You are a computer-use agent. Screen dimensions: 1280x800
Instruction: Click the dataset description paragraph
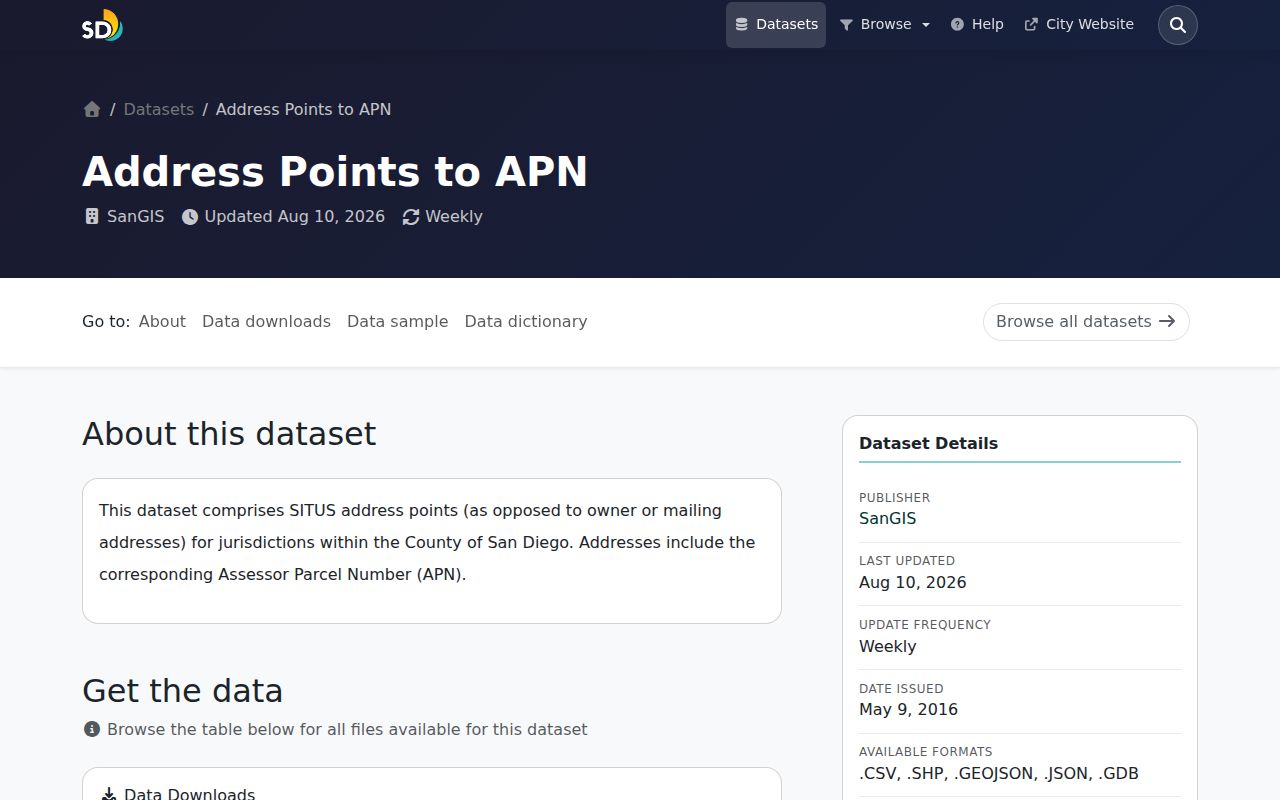[427, 542]
